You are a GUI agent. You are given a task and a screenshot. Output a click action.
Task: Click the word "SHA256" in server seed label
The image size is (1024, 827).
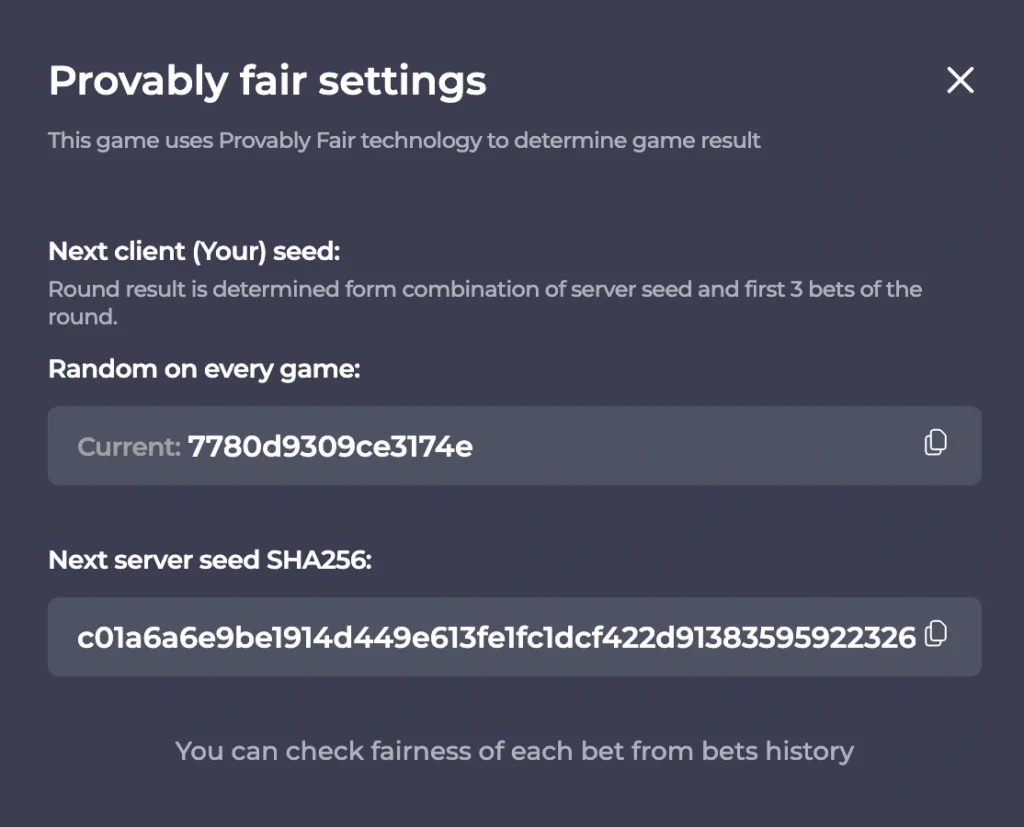318,561
